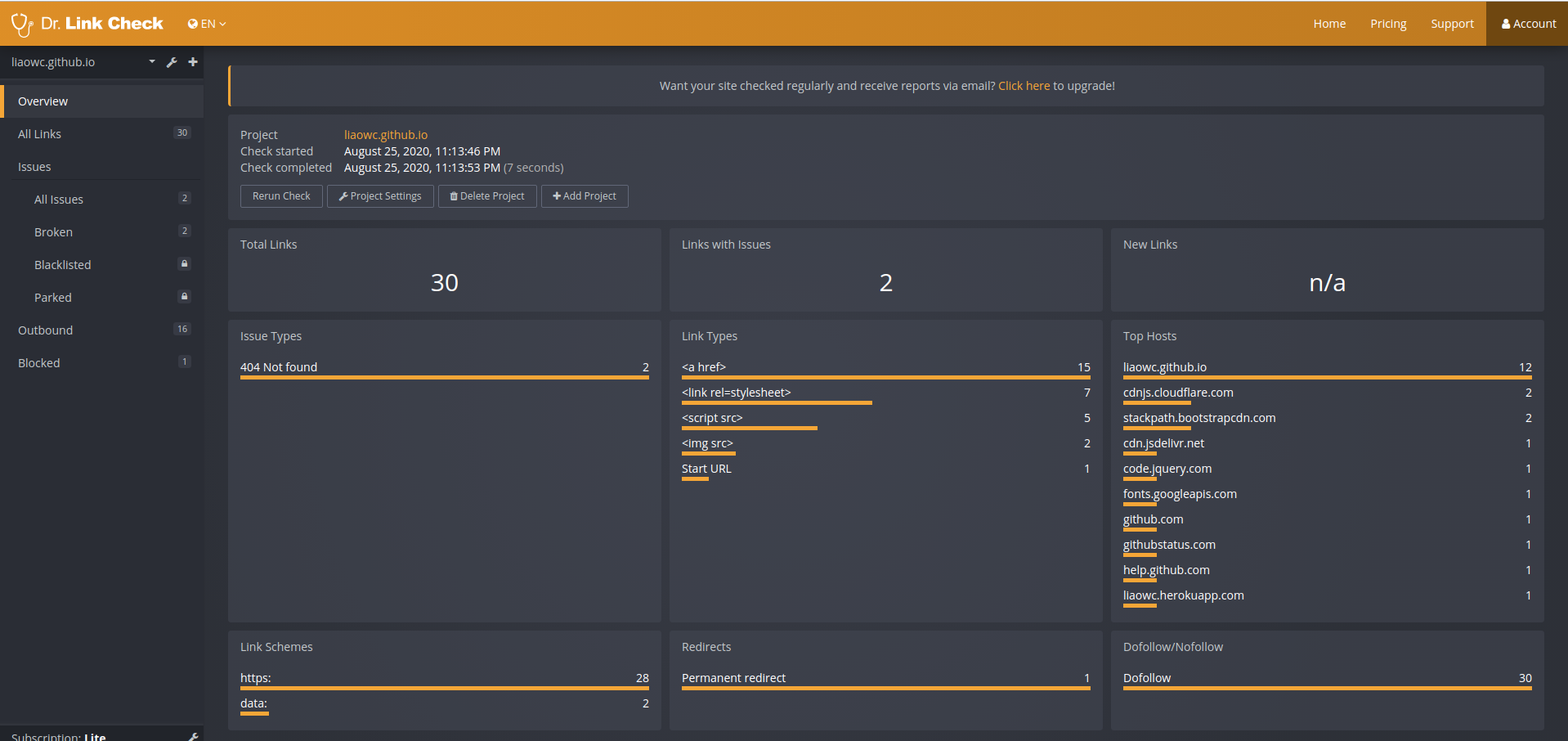Click the lock icon next to Blacklisted

coord(184,264)
